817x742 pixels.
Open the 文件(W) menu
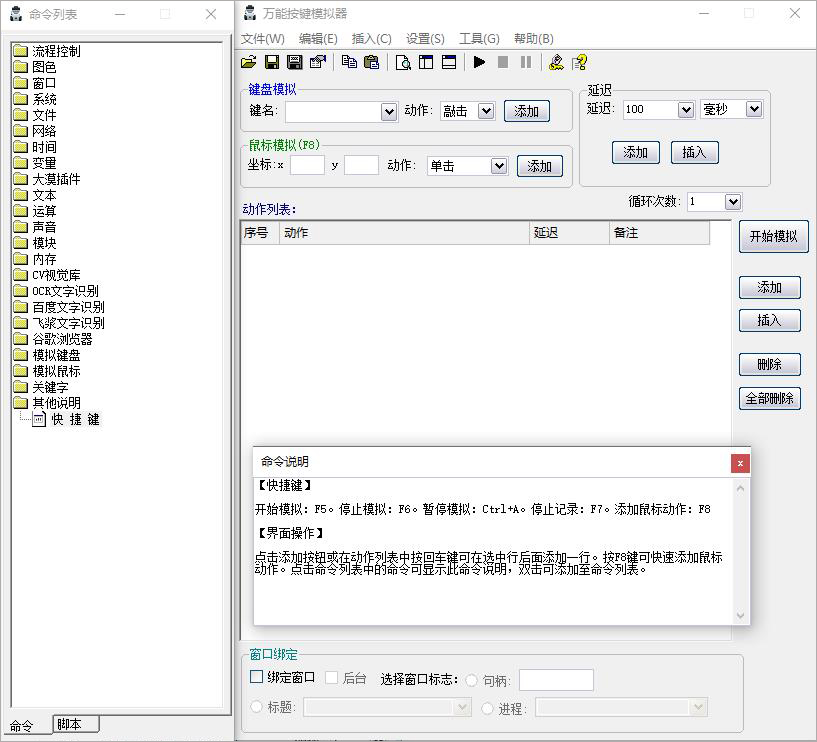[260, 38]
